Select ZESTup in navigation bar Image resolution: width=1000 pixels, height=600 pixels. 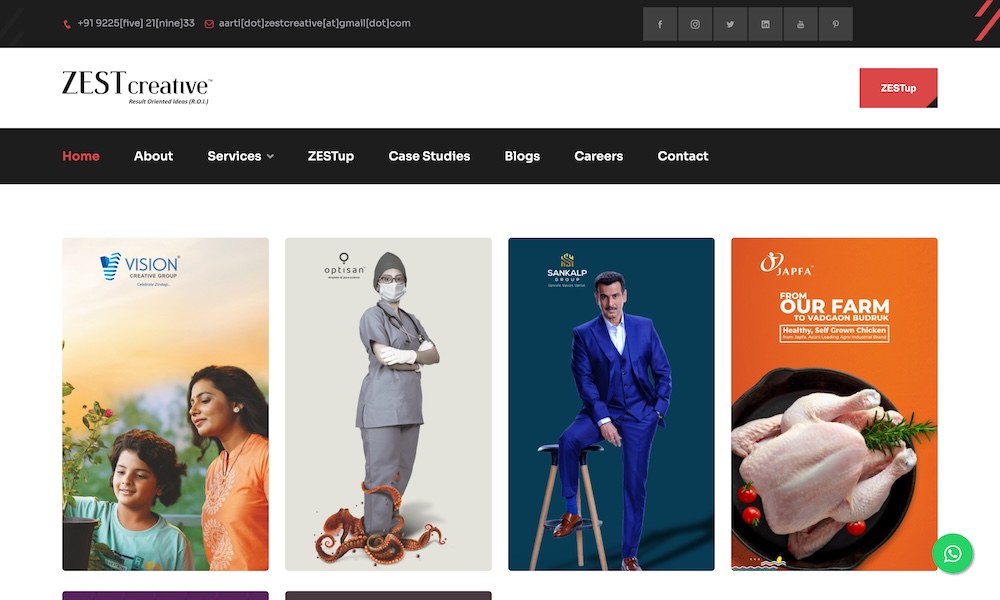[331, 156]
